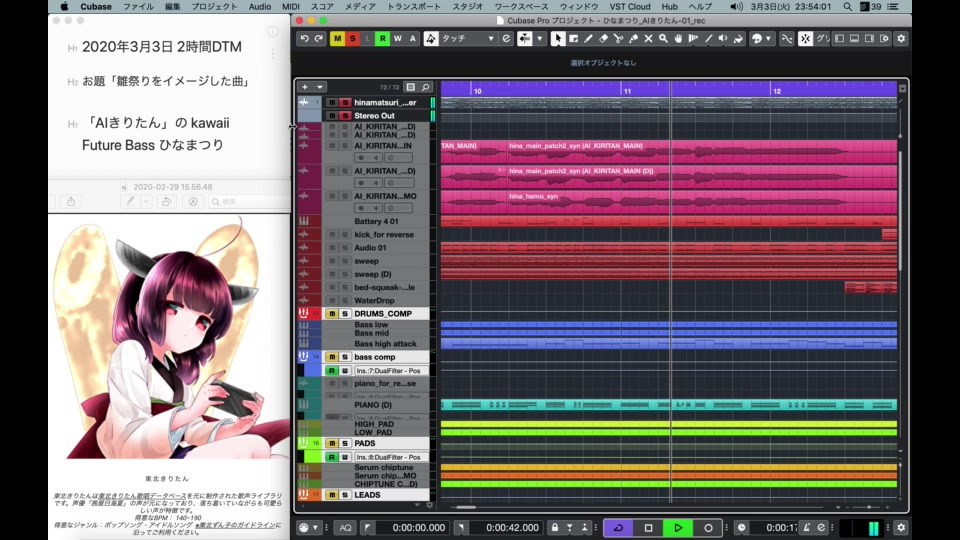Expand the DRUMS_COMP folder track
960x540 pixels.
click(304, 313)
